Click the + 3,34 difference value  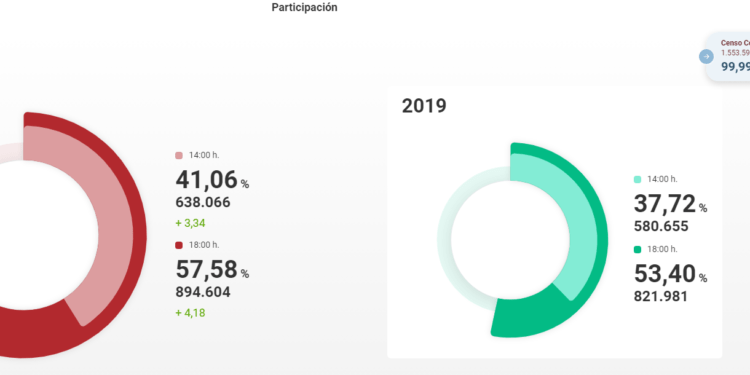tap(190, 223)
